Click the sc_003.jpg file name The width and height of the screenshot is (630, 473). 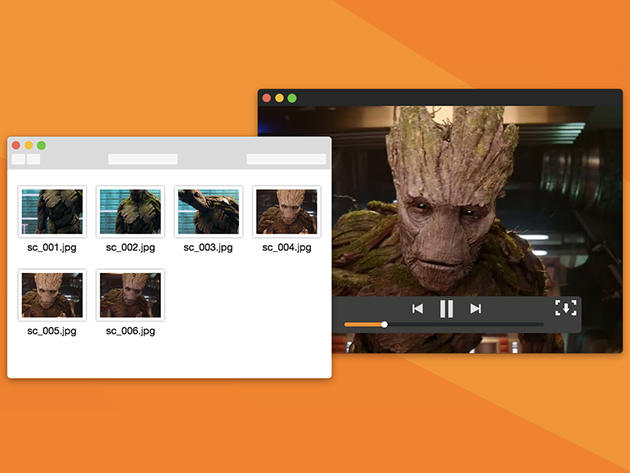click(208, 248)
